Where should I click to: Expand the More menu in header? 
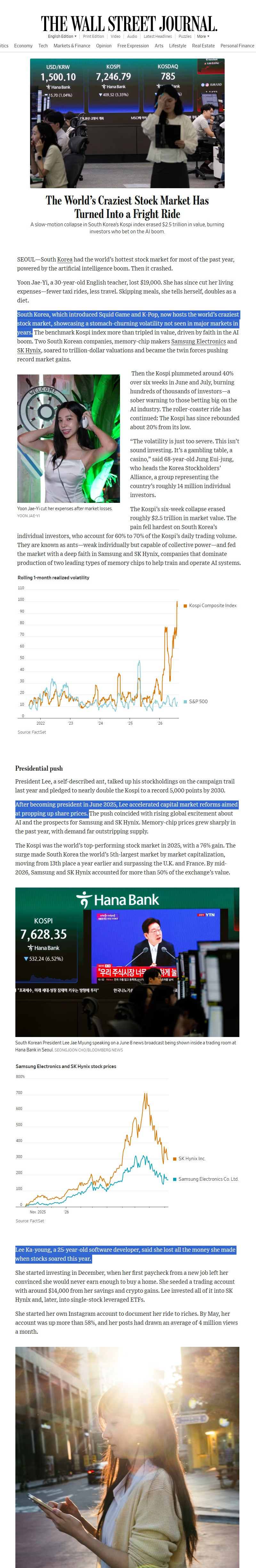(x=203, y=36)
